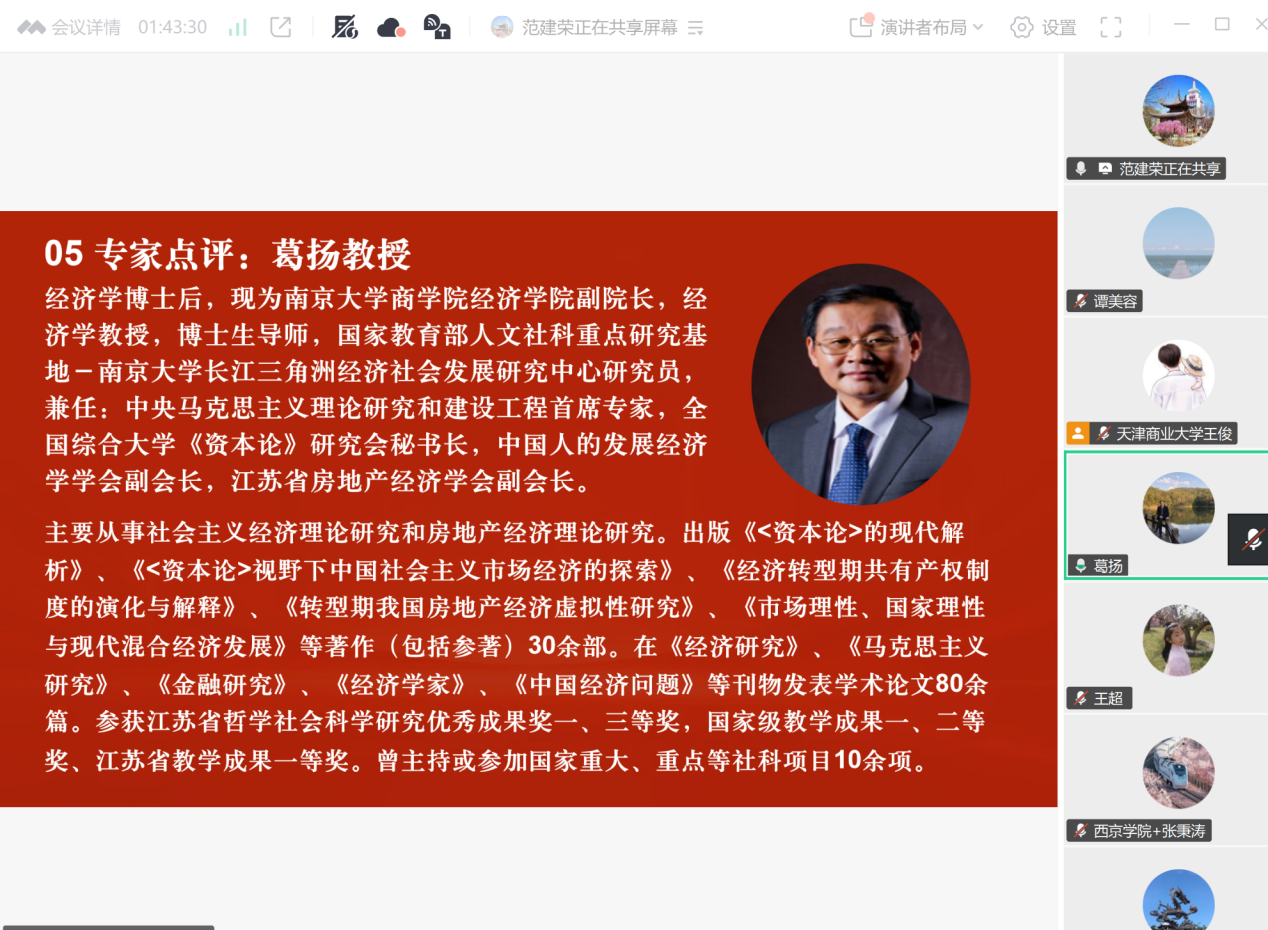
Task: Click the green network signal bars icon
Action: coord(238,27)
